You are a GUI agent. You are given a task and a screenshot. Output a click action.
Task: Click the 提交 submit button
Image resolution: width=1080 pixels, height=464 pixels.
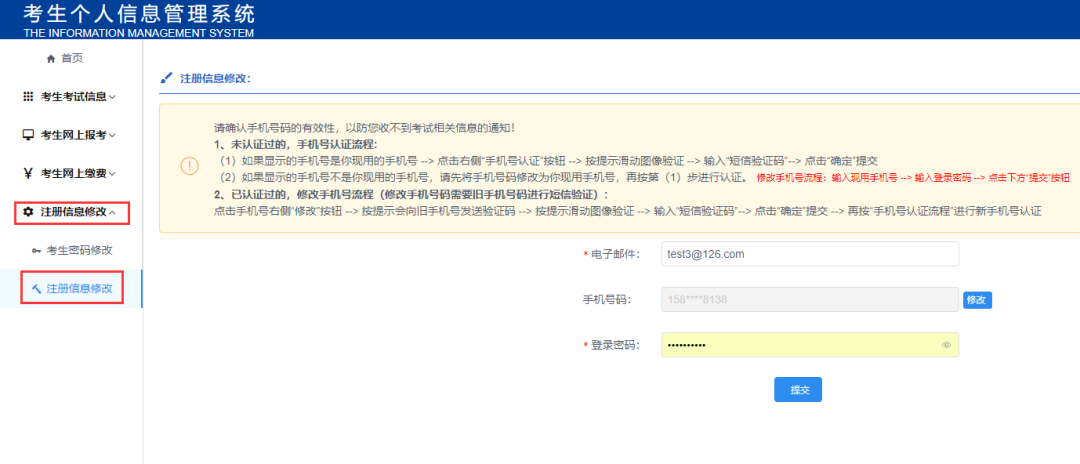(798, 390)
